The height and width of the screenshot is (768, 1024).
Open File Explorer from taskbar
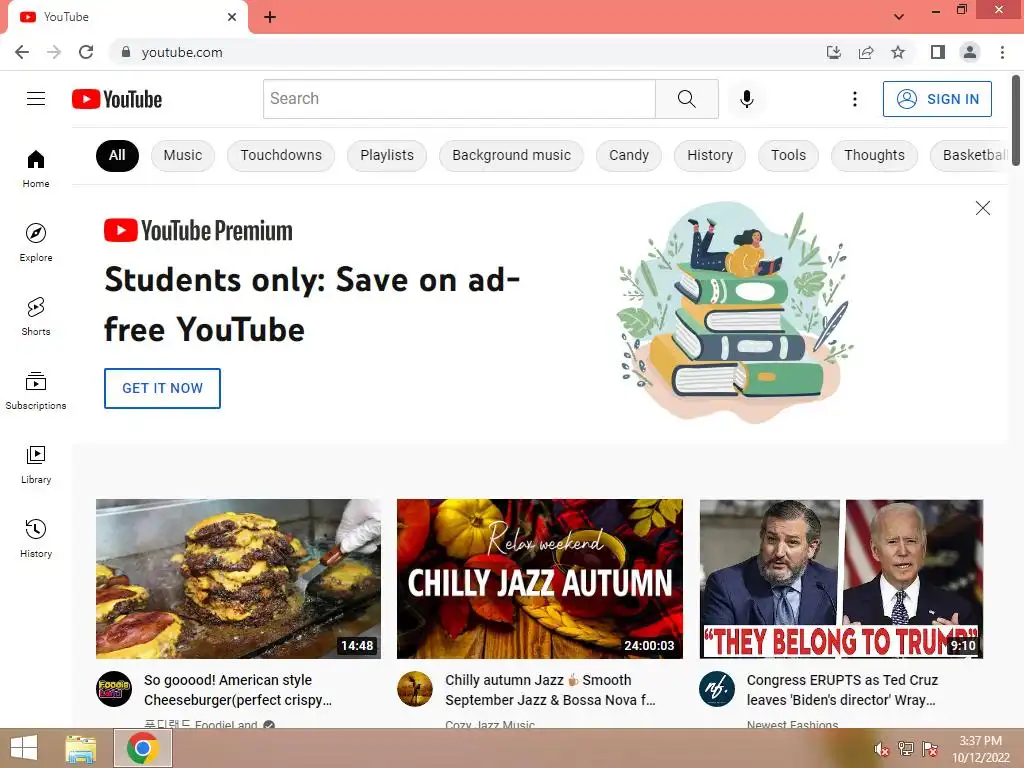[x=80, y=748]
